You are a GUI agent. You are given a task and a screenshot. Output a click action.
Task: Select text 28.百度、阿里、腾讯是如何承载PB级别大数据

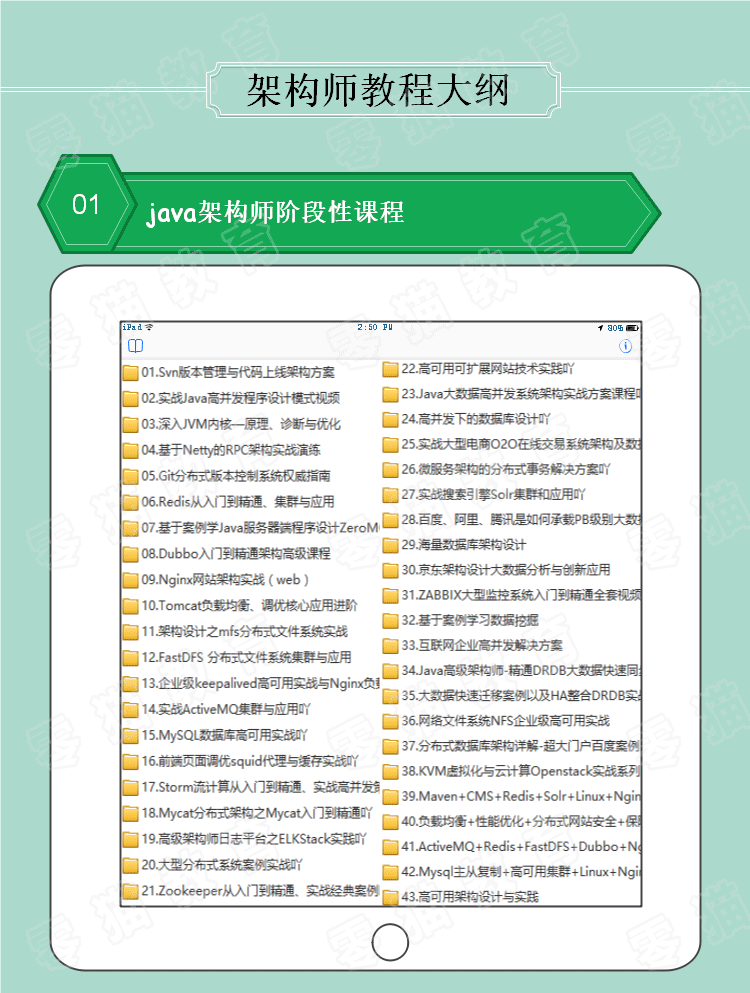pos(521,519)
